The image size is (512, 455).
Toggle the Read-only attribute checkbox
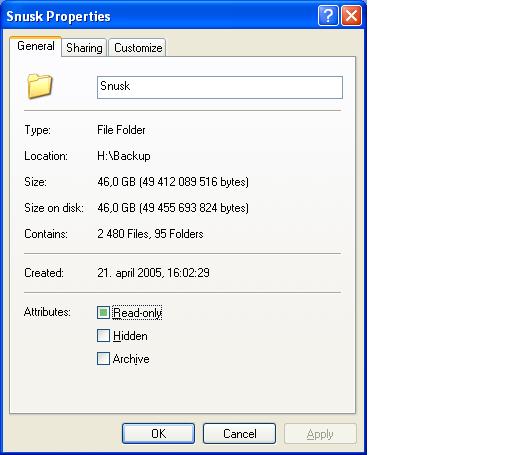click(103, 313)
